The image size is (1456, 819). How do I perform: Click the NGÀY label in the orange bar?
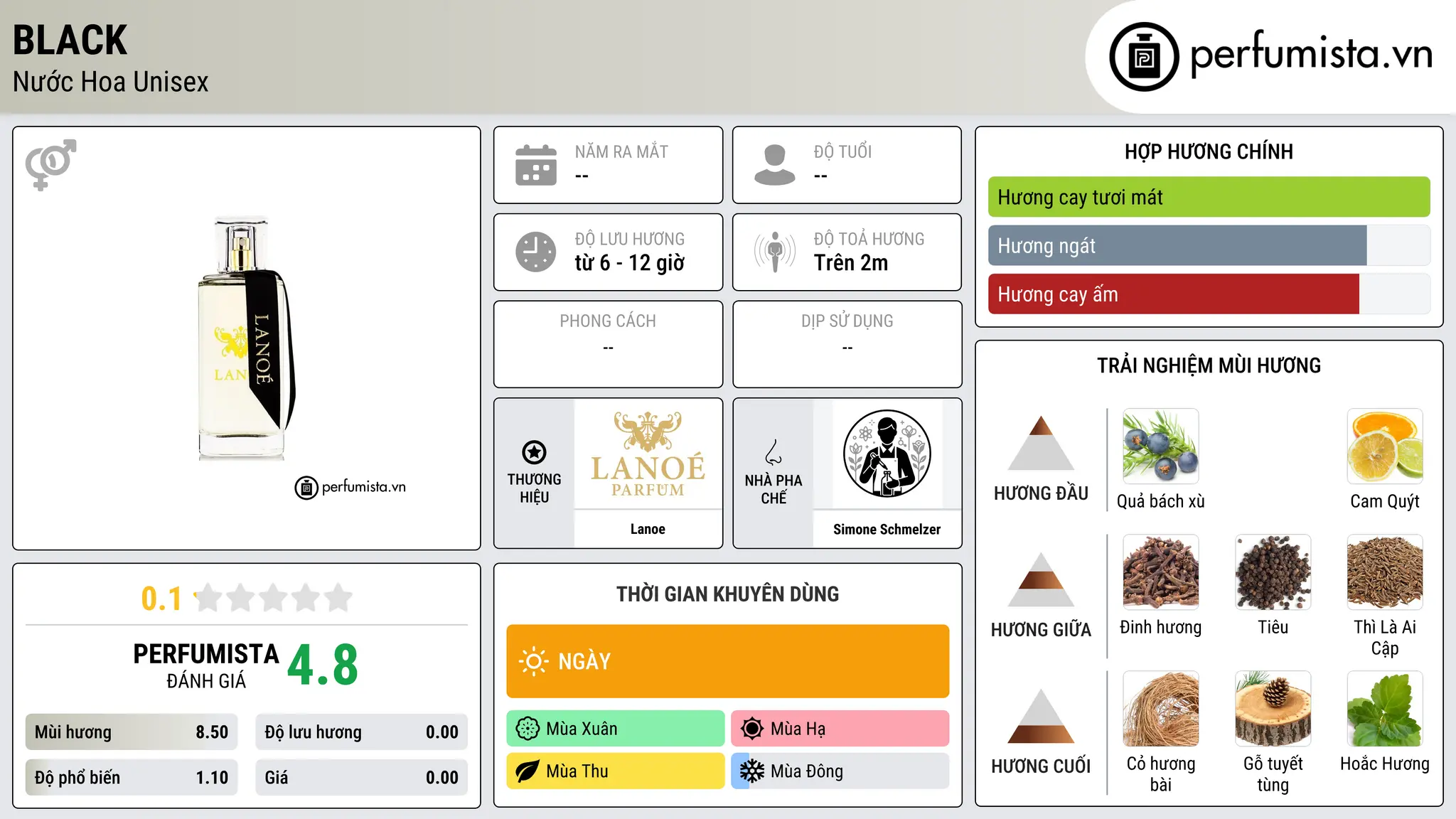584,661
